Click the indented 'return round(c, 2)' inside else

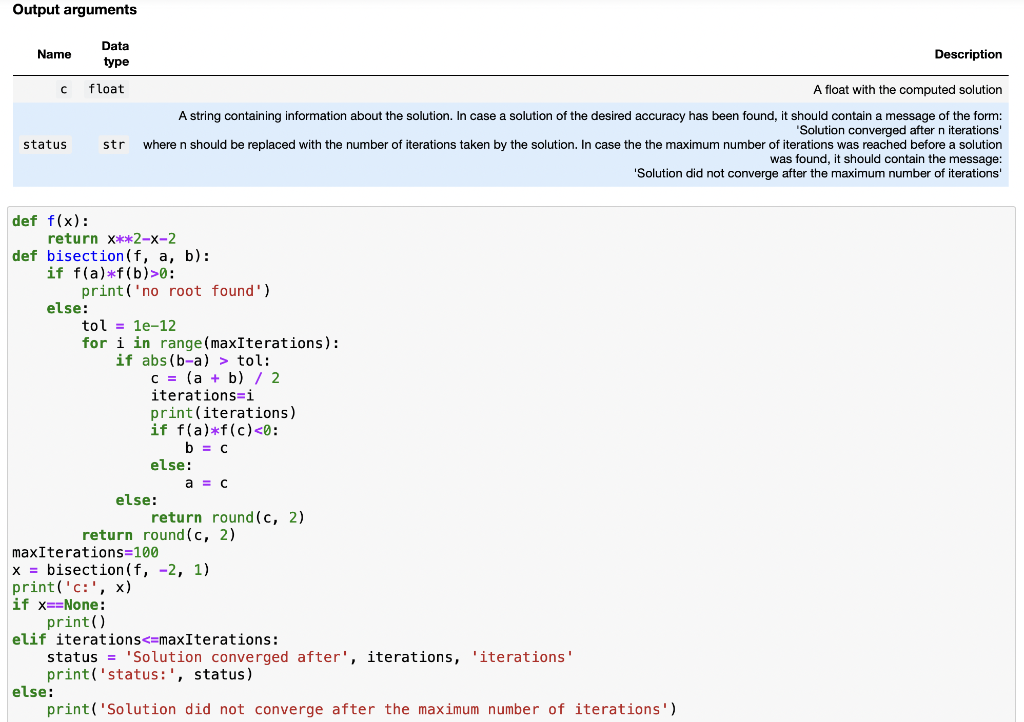[228, 518]
